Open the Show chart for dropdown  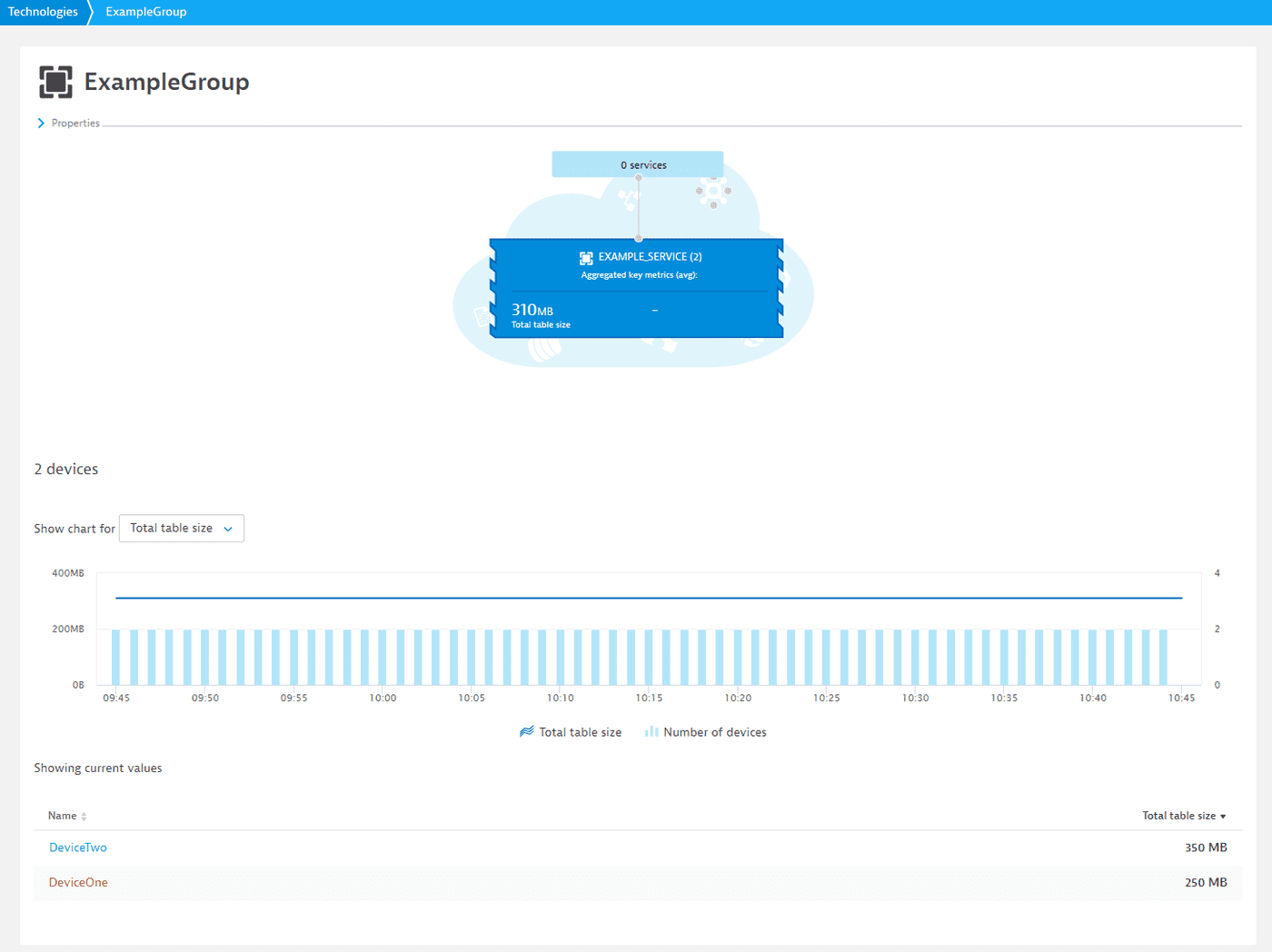pyautogui.click(x=181, y=529)
